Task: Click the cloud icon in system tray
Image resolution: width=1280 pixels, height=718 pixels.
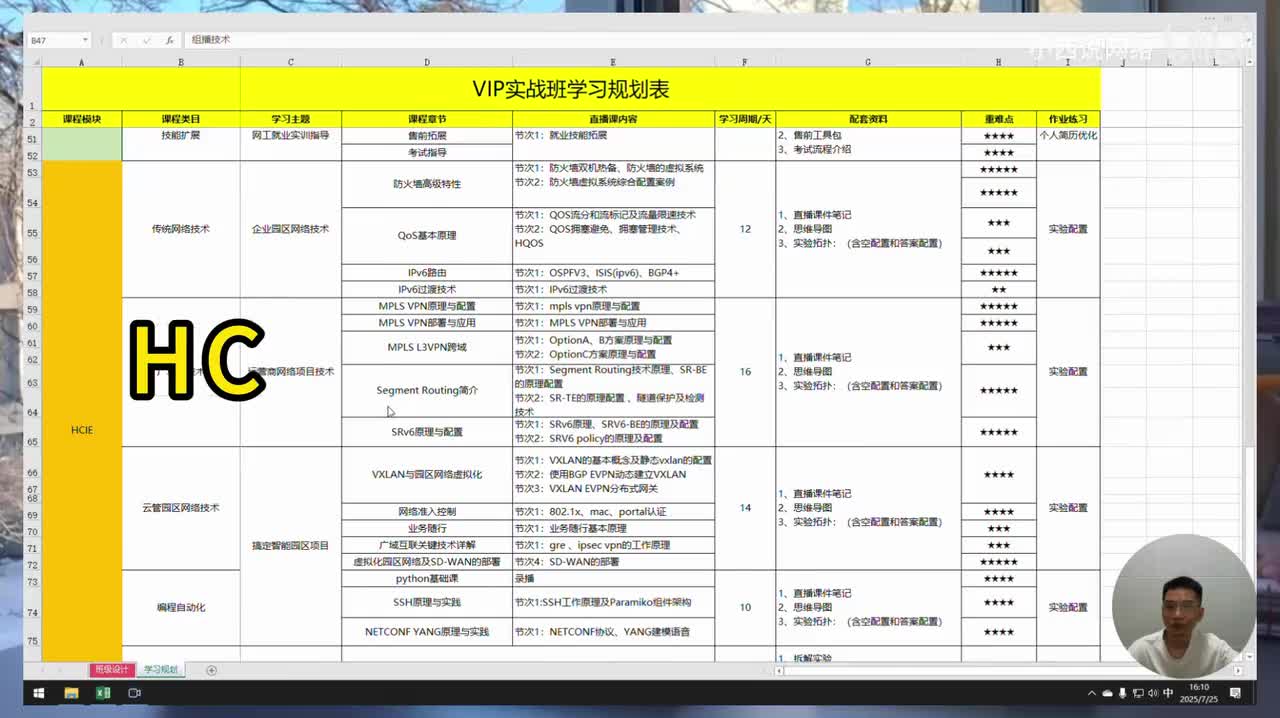Action: pos(1107,693)
